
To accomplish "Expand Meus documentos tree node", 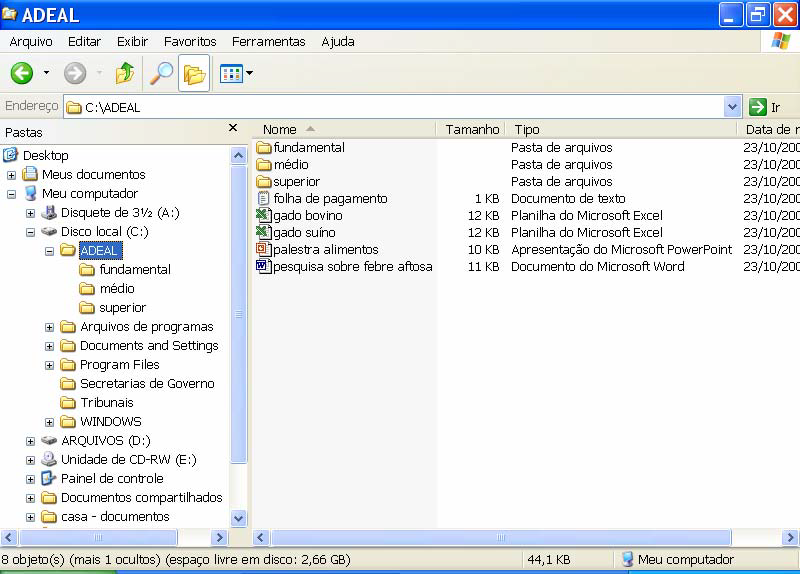I will pos(11,175).
